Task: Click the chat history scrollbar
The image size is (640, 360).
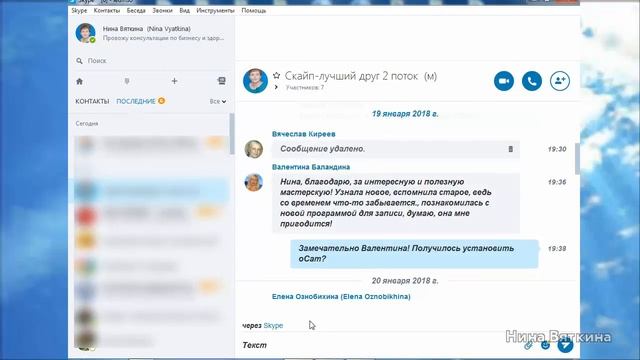Action: [x=577, y=158]
